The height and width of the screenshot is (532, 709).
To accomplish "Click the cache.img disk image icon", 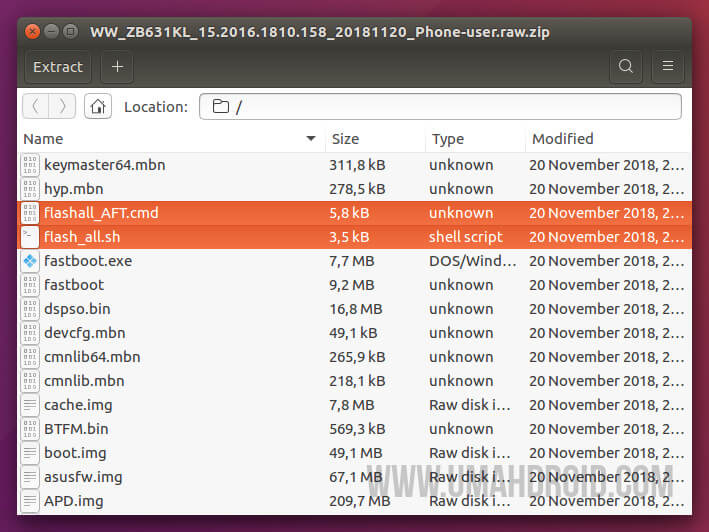I will [x=30, y=405].
